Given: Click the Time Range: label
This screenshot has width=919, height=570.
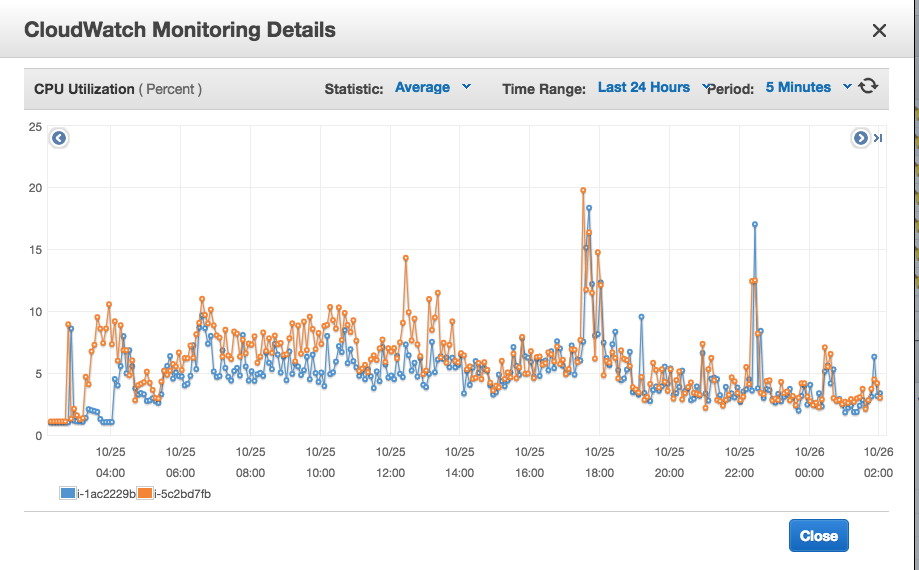Looking at the screenshot, I should (x=544, y=89).
